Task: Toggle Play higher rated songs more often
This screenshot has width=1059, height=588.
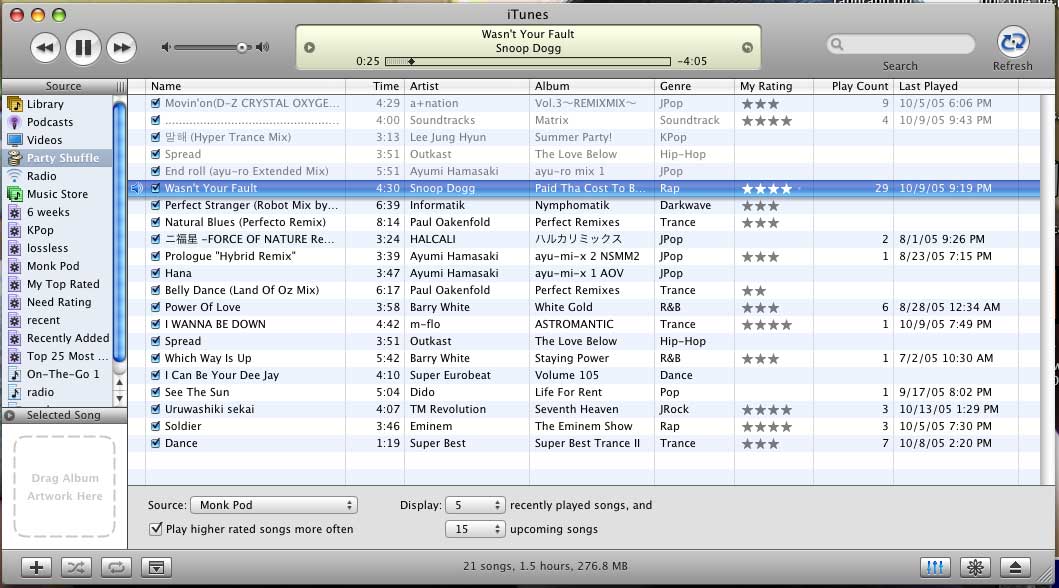Action: pos(156,529)
